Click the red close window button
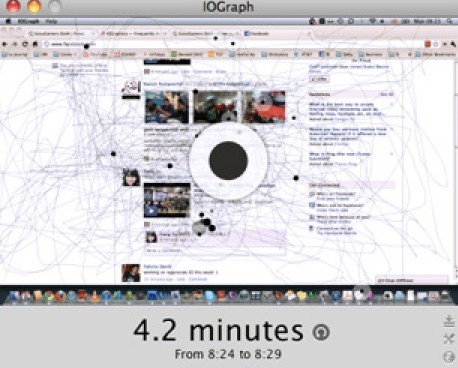This screenshot has height=368, width=458. click(13, 6)
